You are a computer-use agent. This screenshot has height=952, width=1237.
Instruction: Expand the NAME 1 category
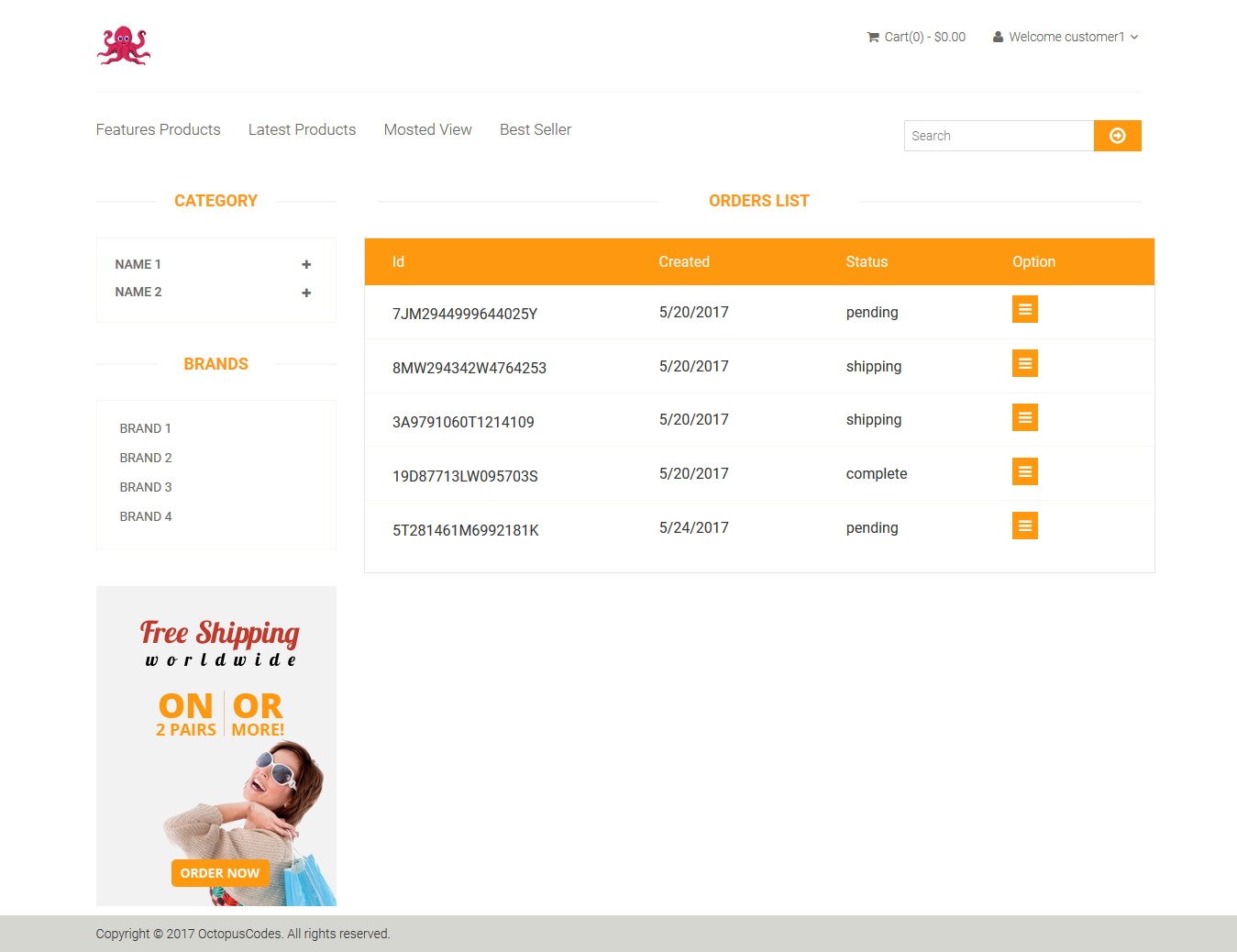(305, 264)
